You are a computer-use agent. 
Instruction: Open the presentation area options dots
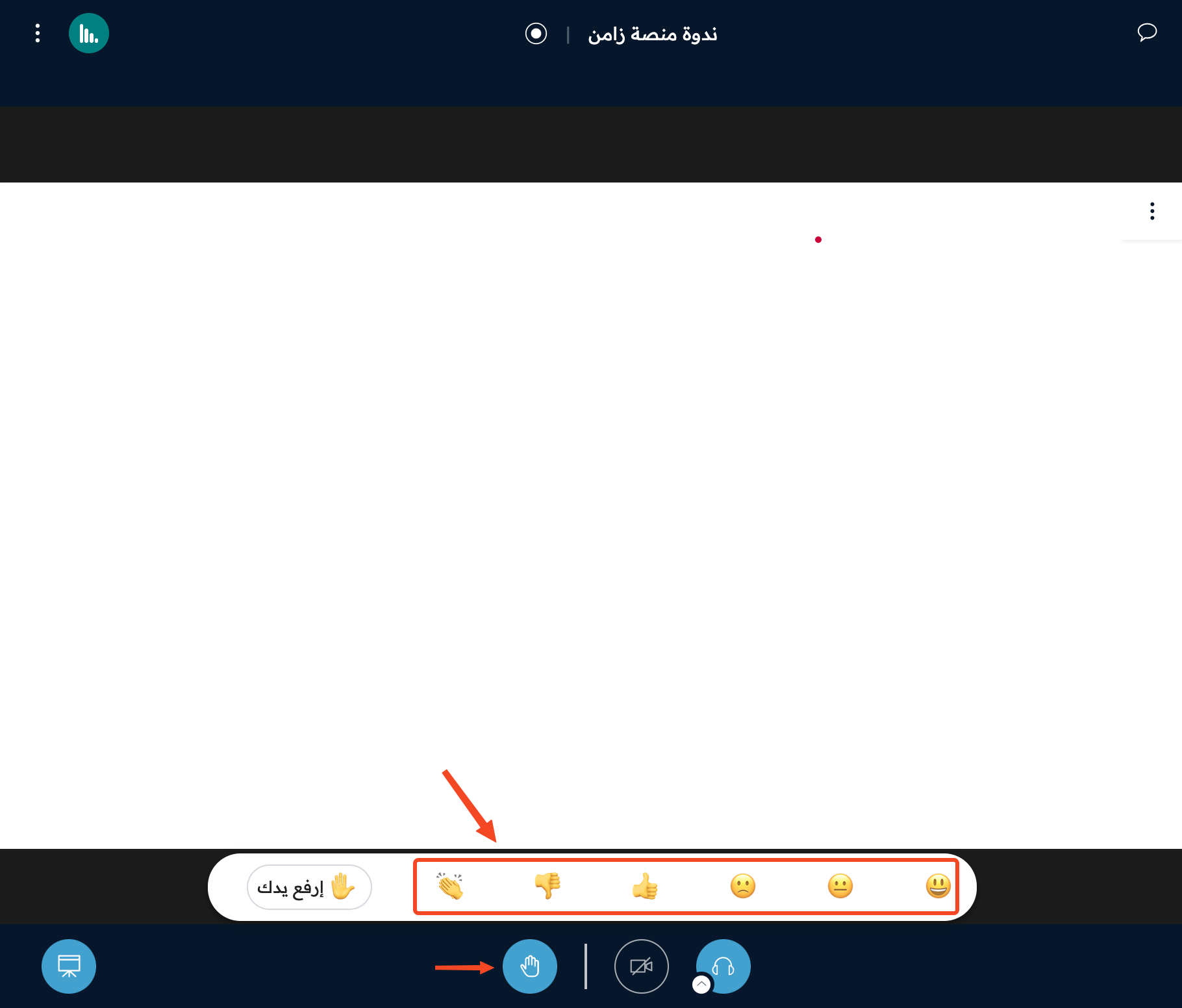click(1152, 211)
